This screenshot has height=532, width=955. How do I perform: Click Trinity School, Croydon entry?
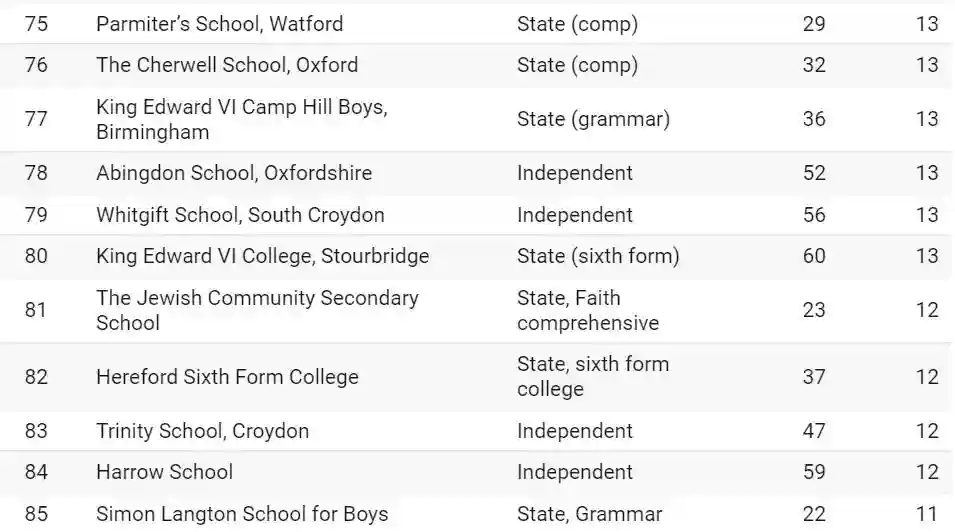(202, 431)
